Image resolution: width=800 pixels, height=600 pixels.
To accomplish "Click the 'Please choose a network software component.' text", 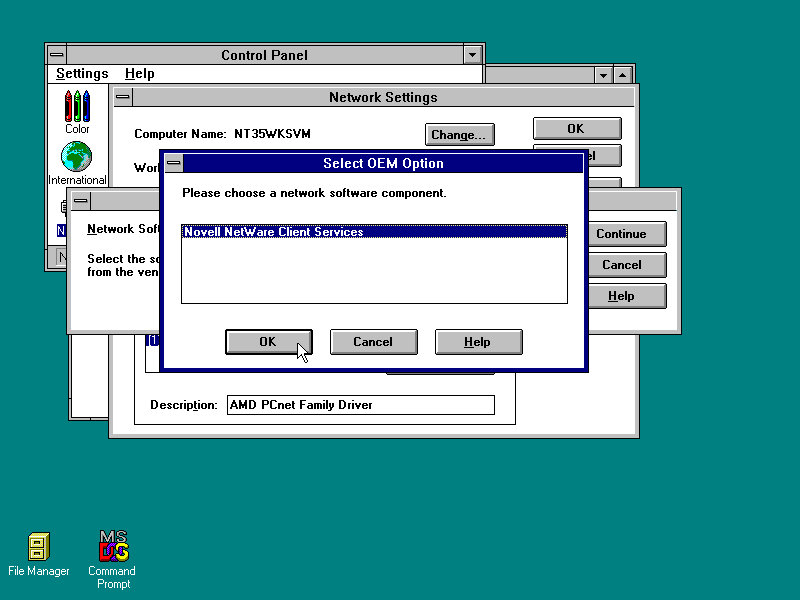I will point(314,193).
